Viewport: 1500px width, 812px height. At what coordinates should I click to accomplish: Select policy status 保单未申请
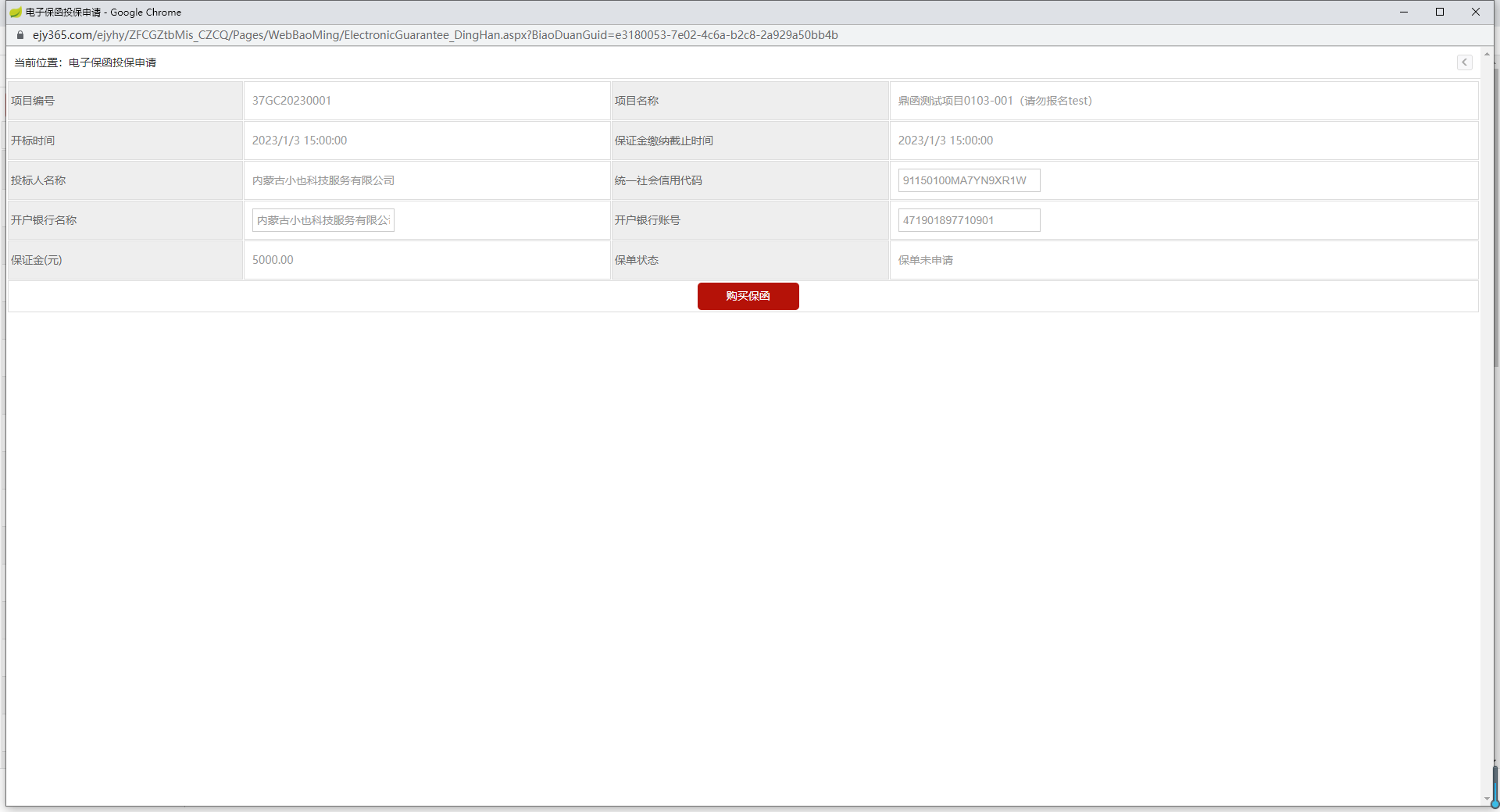click(925, 260)
